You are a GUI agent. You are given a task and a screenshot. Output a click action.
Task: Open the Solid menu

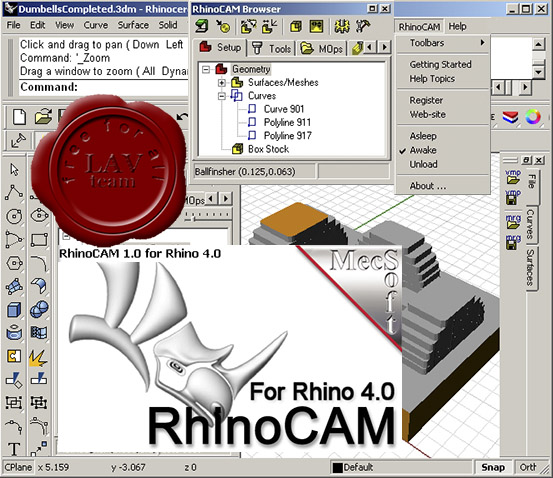coord(168,25)
